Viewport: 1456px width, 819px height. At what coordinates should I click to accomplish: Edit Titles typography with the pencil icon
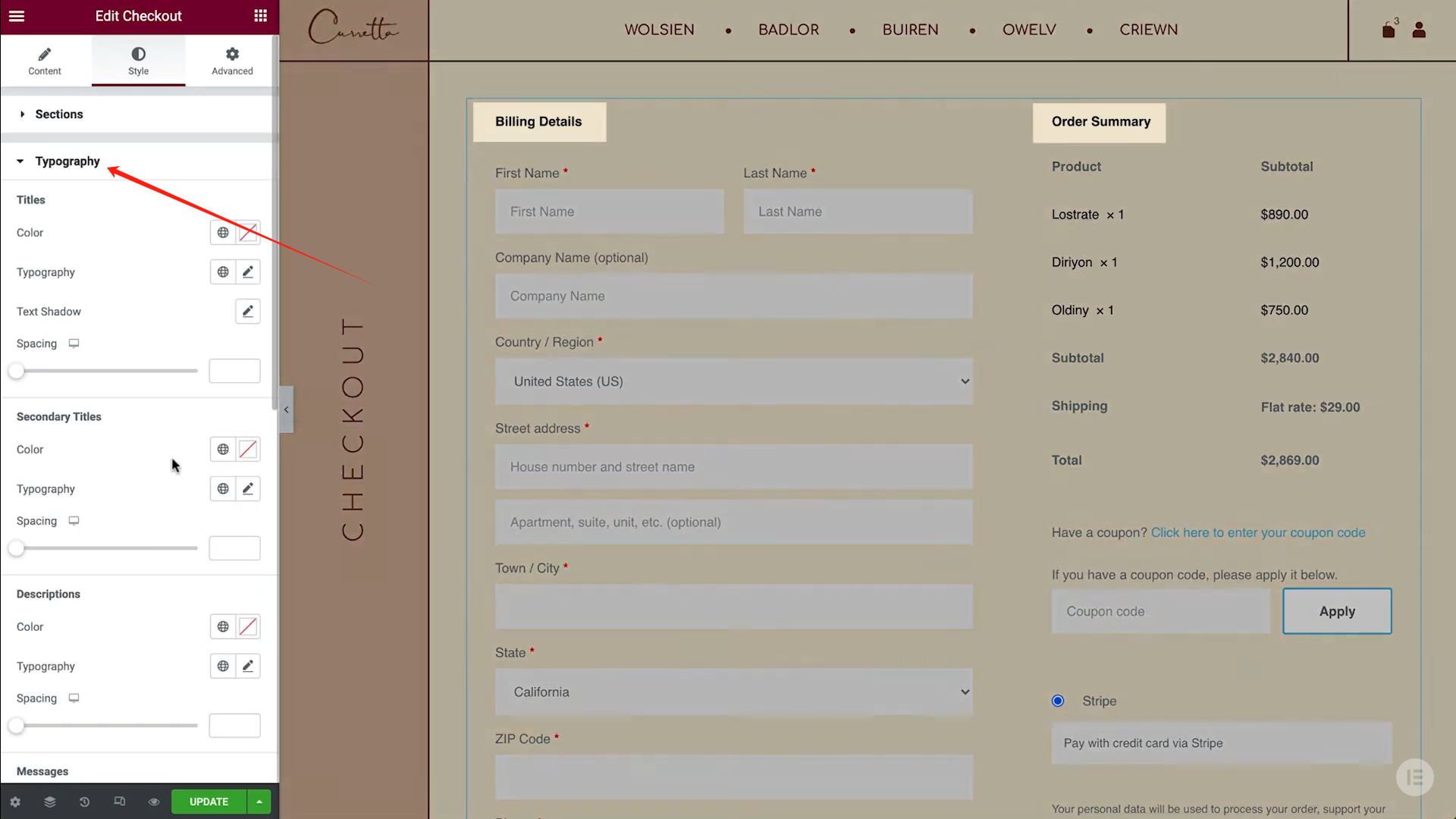pos(247,271)
